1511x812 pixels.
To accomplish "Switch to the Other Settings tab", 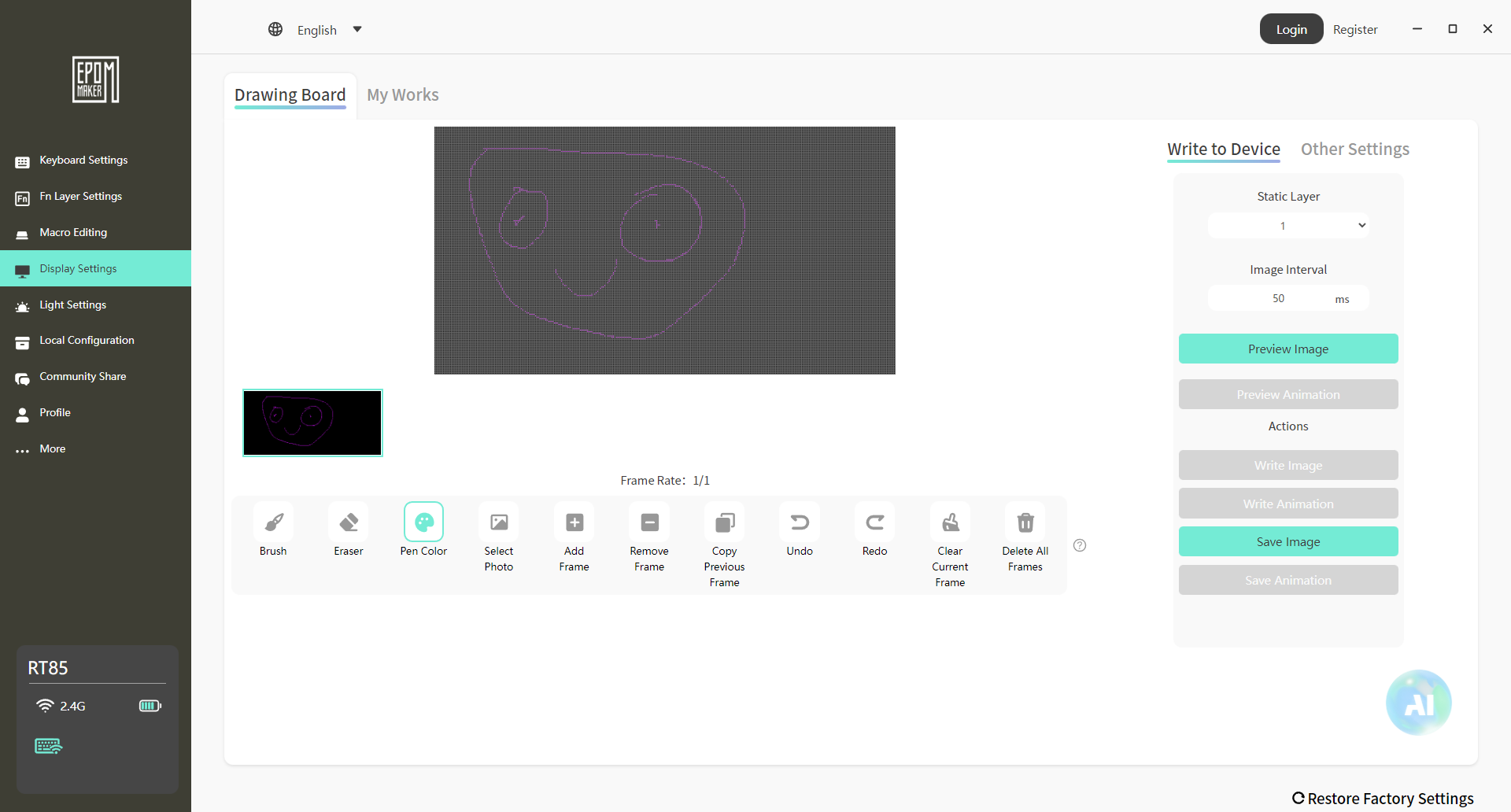I will [1355, 149].
